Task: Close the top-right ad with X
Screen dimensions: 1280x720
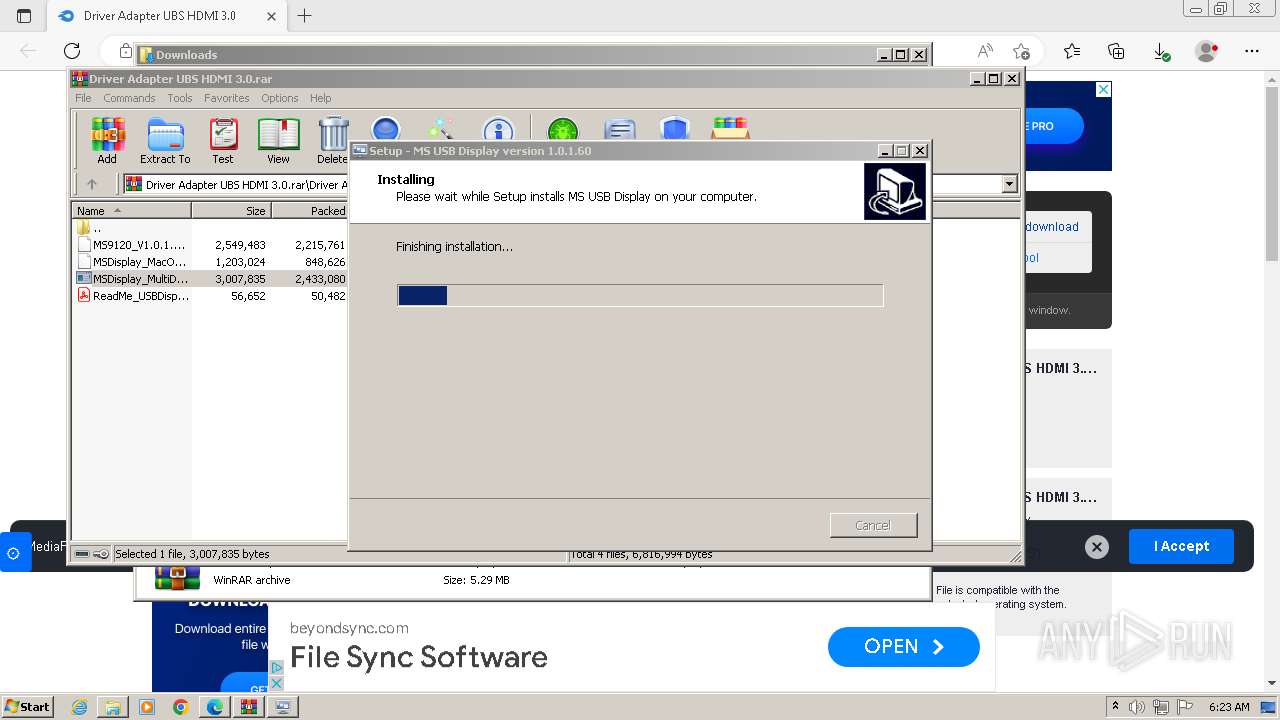Action: click(1103, 89)
